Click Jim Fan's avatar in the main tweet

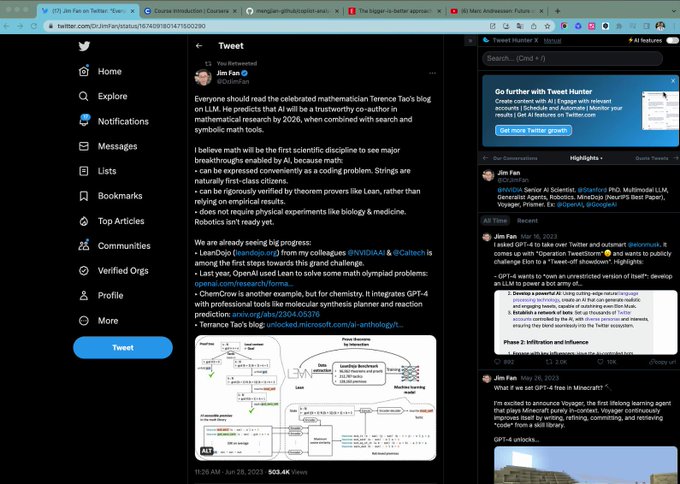pos(203,77)
